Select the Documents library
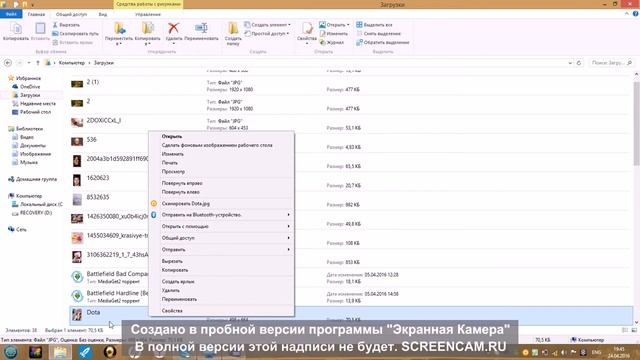 point(33,145)
